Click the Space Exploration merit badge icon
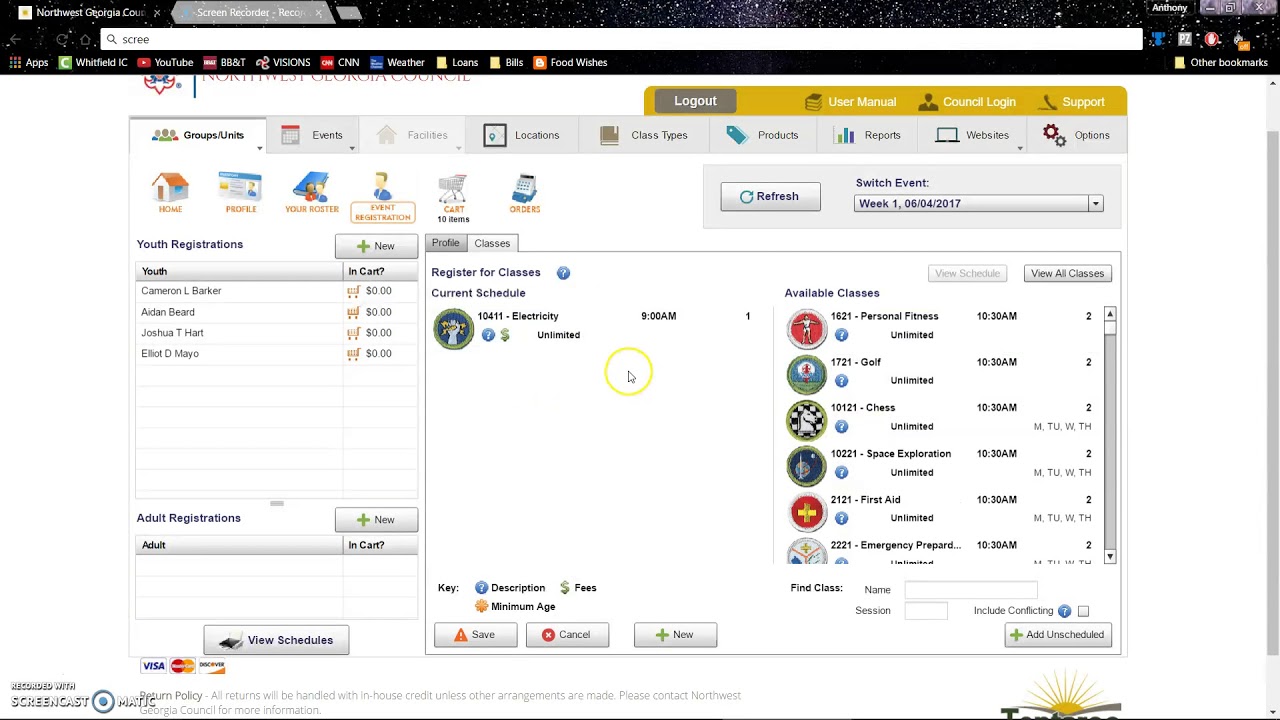Image resolution: width=1280 pixels, height=720 pixels. [807, 467]
